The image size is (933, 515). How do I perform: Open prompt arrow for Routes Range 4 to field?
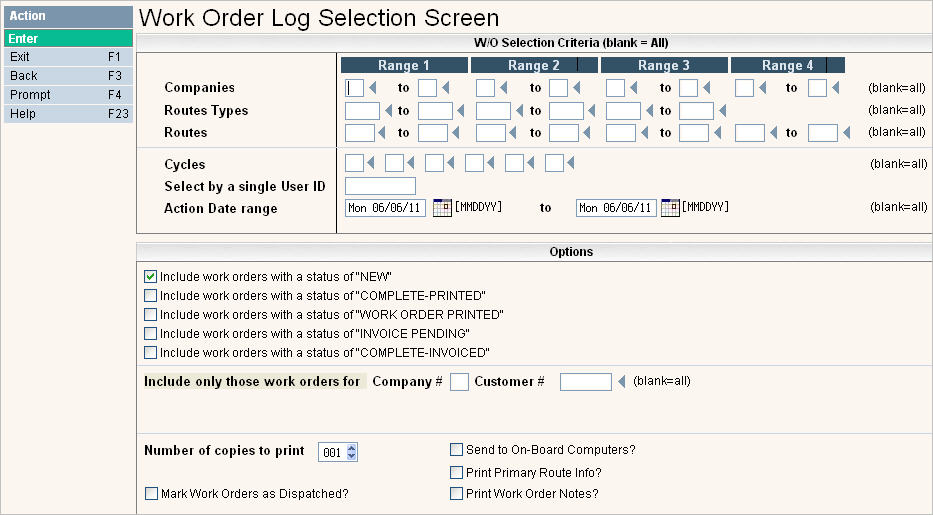pyautogui.click(x=847, y=133)
